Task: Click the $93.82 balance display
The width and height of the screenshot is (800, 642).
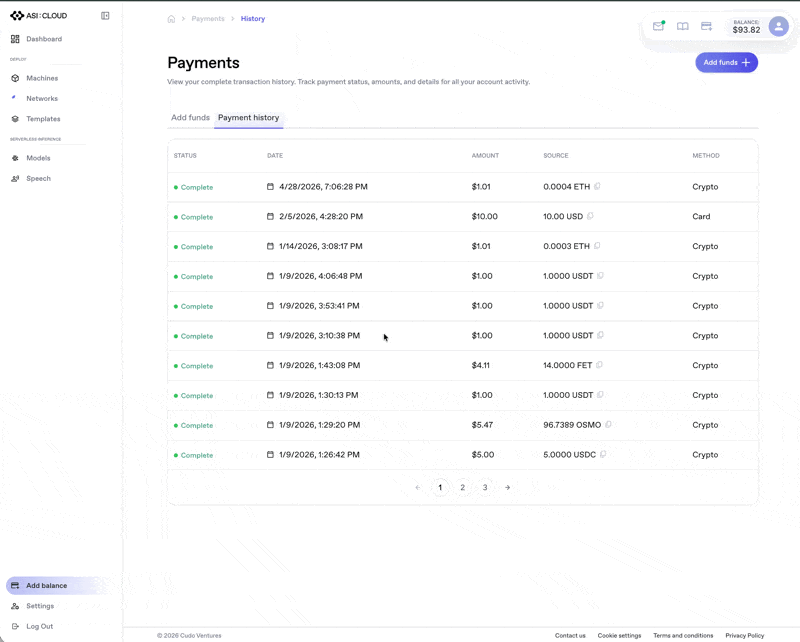Action: click(746, 27)
